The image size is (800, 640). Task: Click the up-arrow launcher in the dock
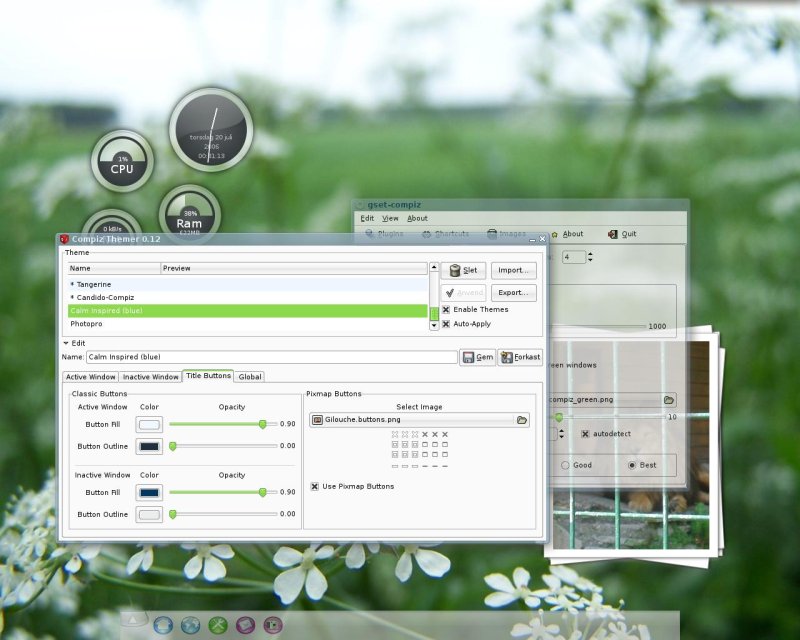click(x=133, y=620)
